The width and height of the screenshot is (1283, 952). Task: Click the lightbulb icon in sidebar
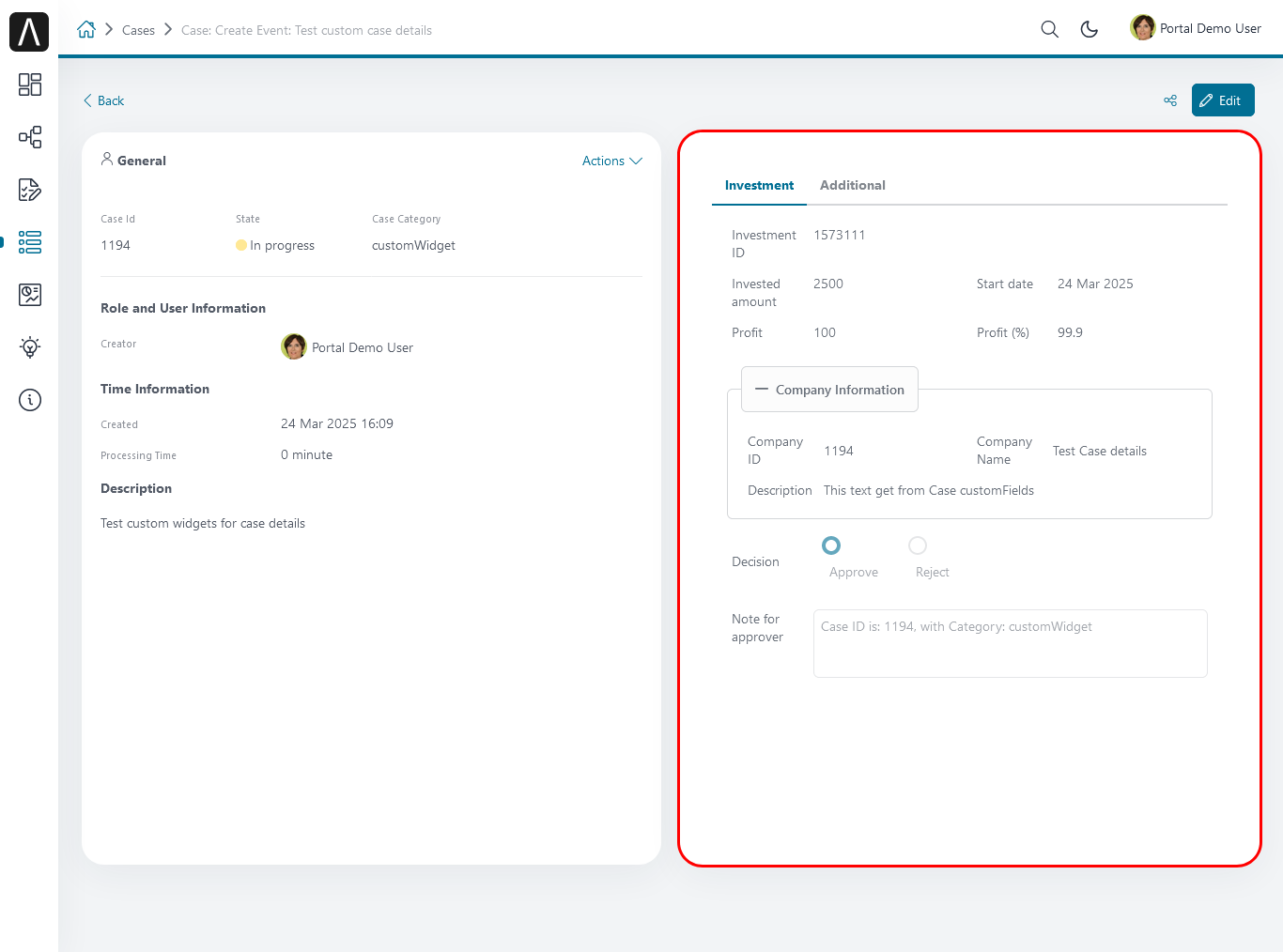click(x=30, y=347)
